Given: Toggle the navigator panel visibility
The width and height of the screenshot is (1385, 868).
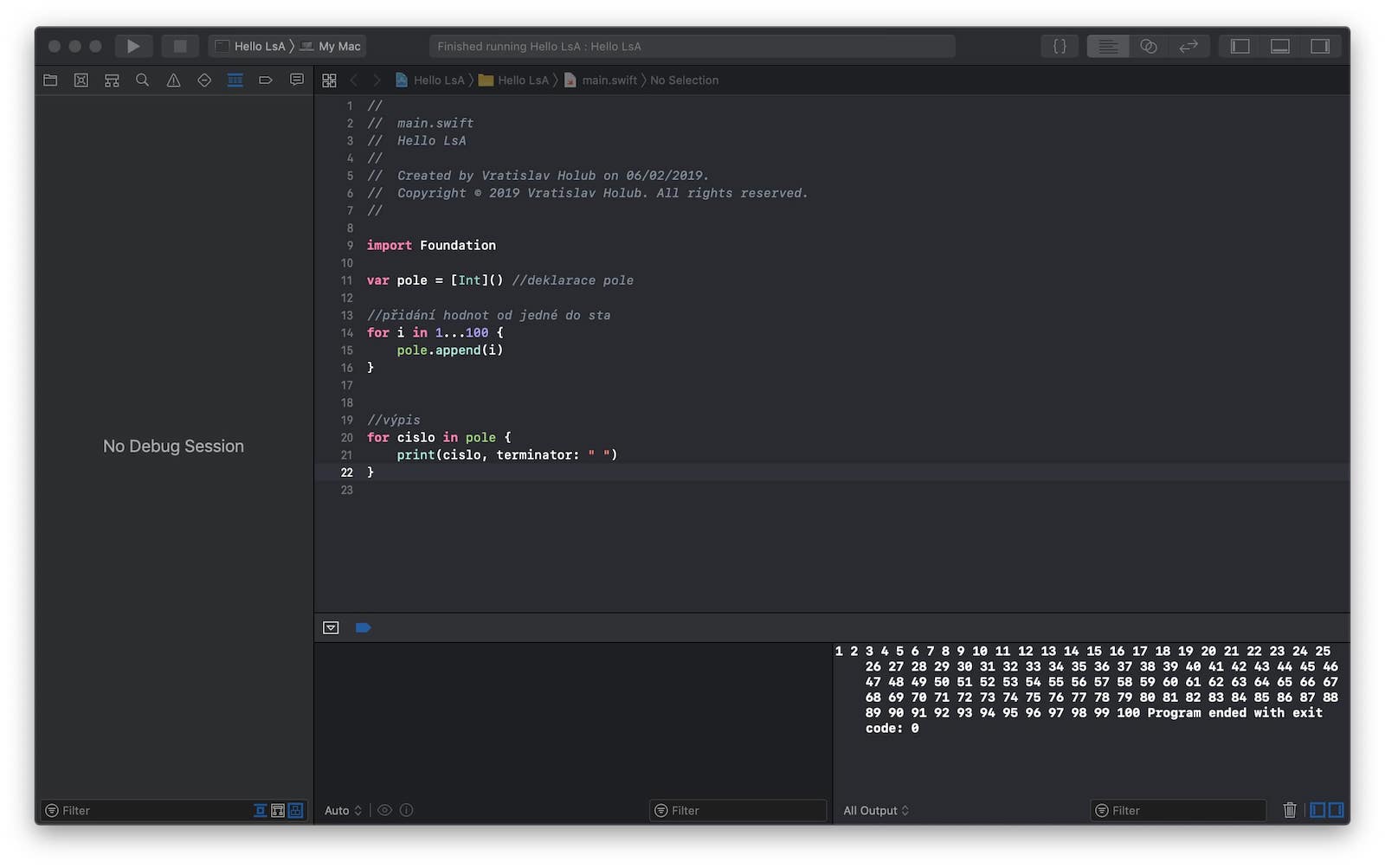Looking at the screenshot, I should point(1240,46).
